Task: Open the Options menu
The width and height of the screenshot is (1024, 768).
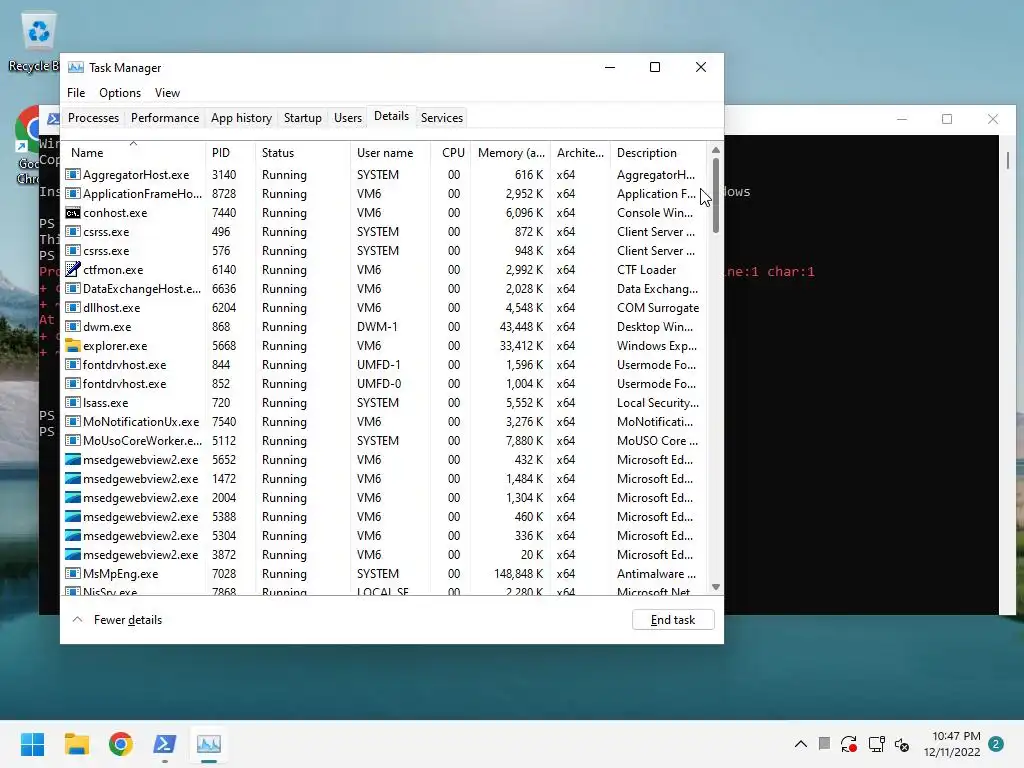Action: click(120, 93)
